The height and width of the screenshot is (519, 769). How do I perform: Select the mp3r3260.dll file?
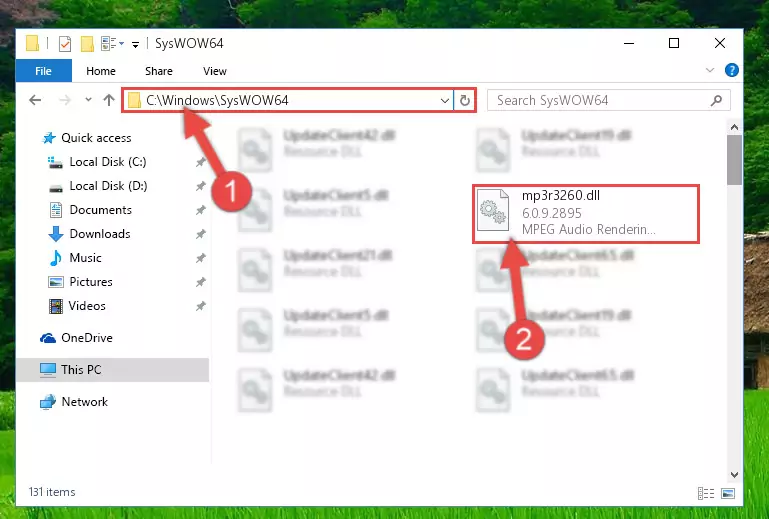click(x=586, y=213)
